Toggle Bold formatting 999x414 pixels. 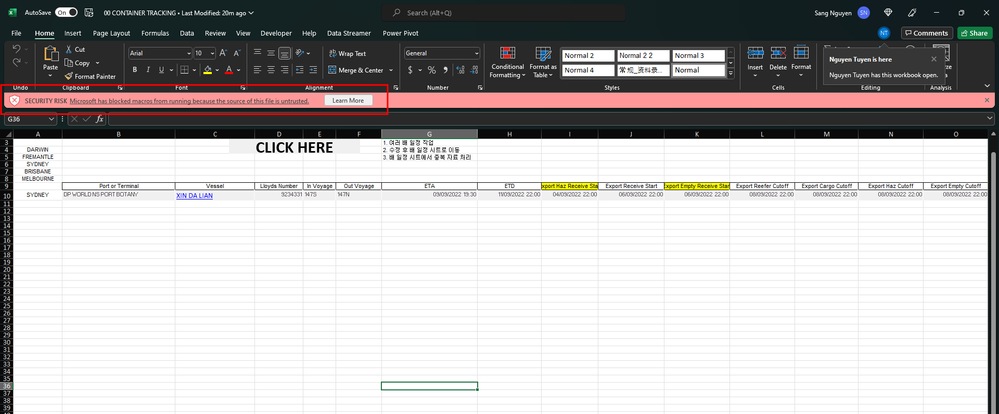click(x=135, y=70)
